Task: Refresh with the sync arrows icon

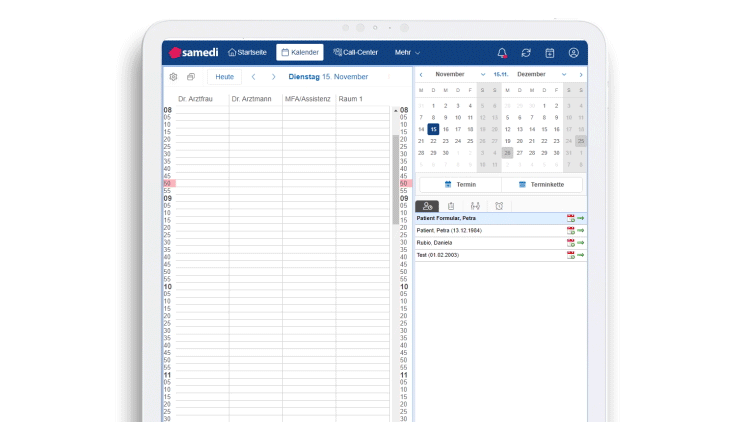Action: (526, 53)
